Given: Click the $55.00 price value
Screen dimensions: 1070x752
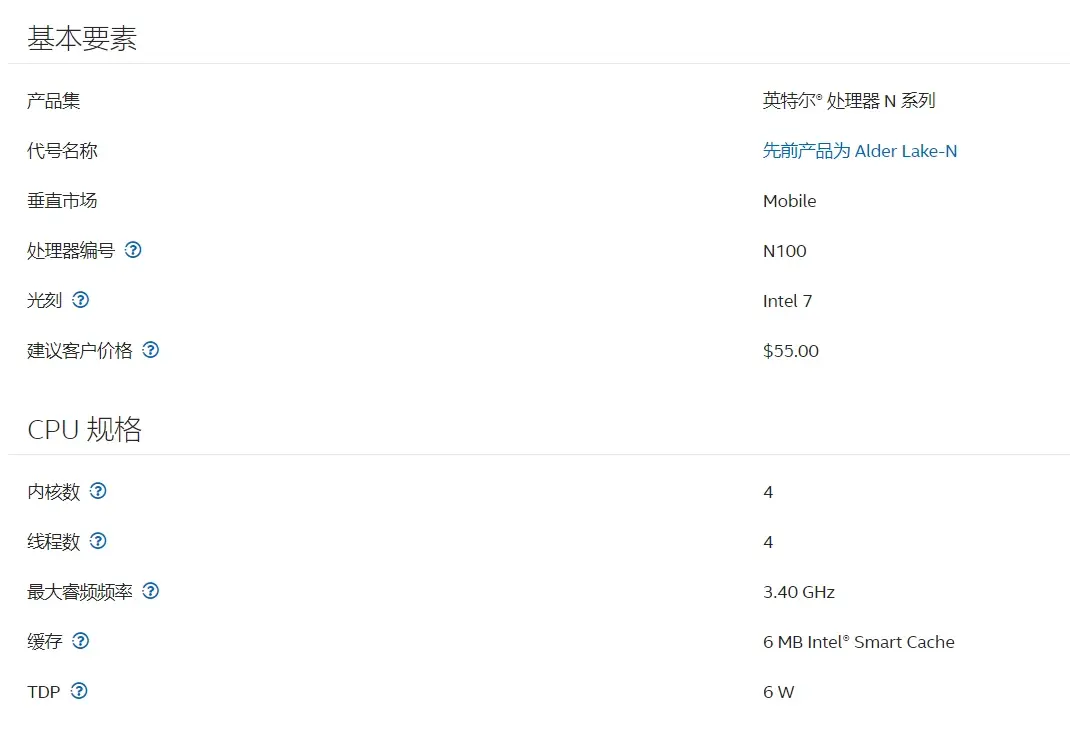Looking at the screenshot, I should (790, 351).
